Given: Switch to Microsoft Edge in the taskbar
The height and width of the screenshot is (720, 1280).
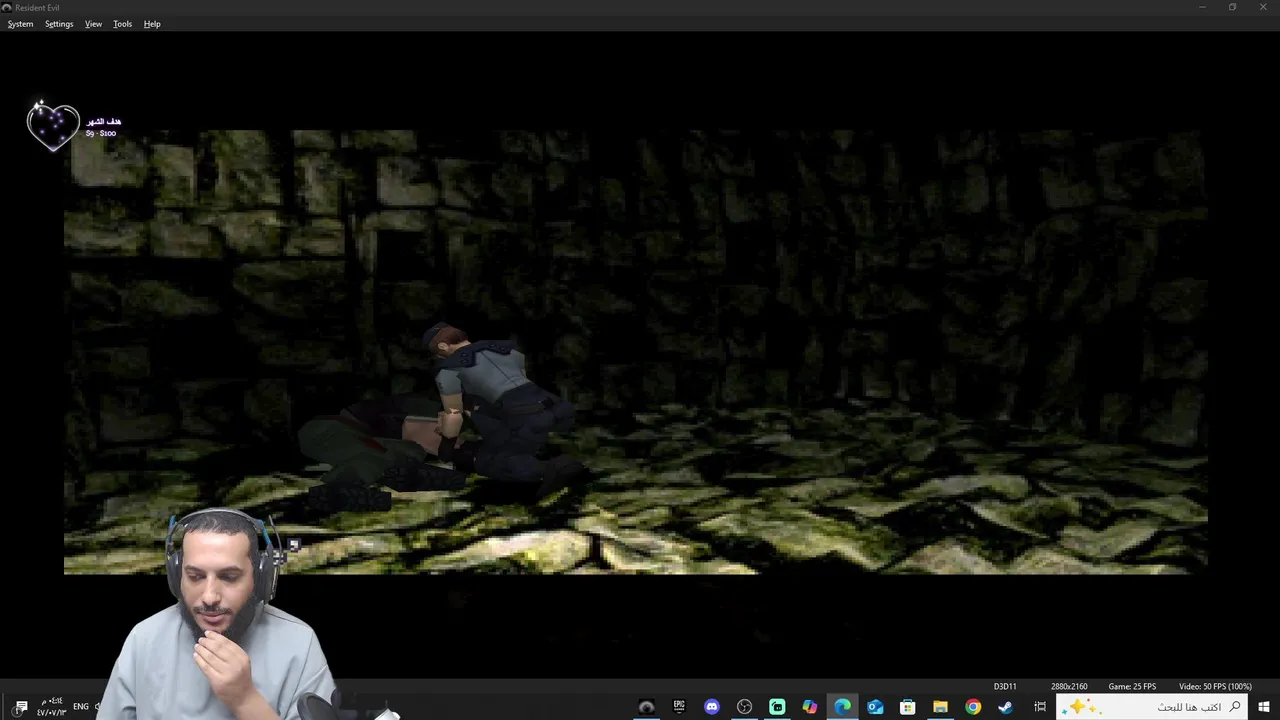Looking at the screenshot, I should pos(842,707).
